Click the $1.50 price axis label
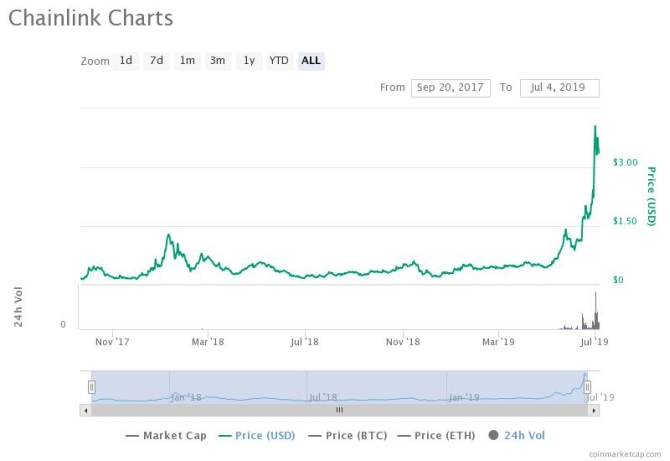 pos(625,221)
